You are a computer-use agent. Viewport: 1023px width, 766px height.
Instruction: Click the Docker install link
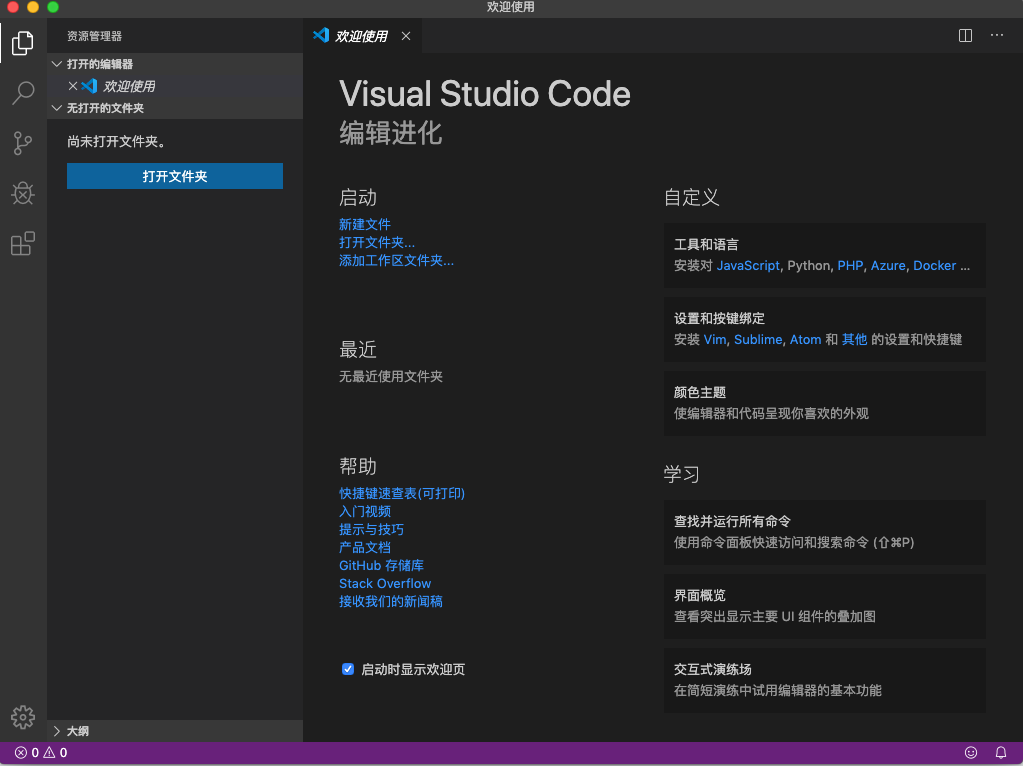point(934,266)
